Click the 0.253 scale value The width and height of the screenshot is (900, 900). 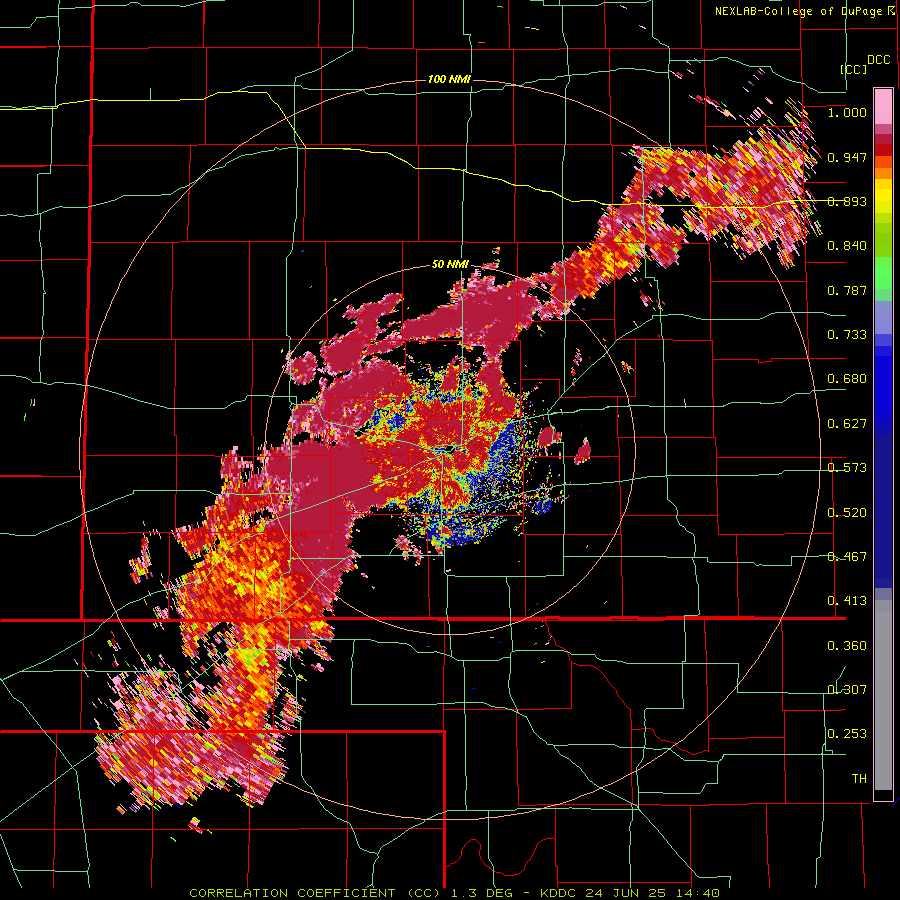click(847, 734)
